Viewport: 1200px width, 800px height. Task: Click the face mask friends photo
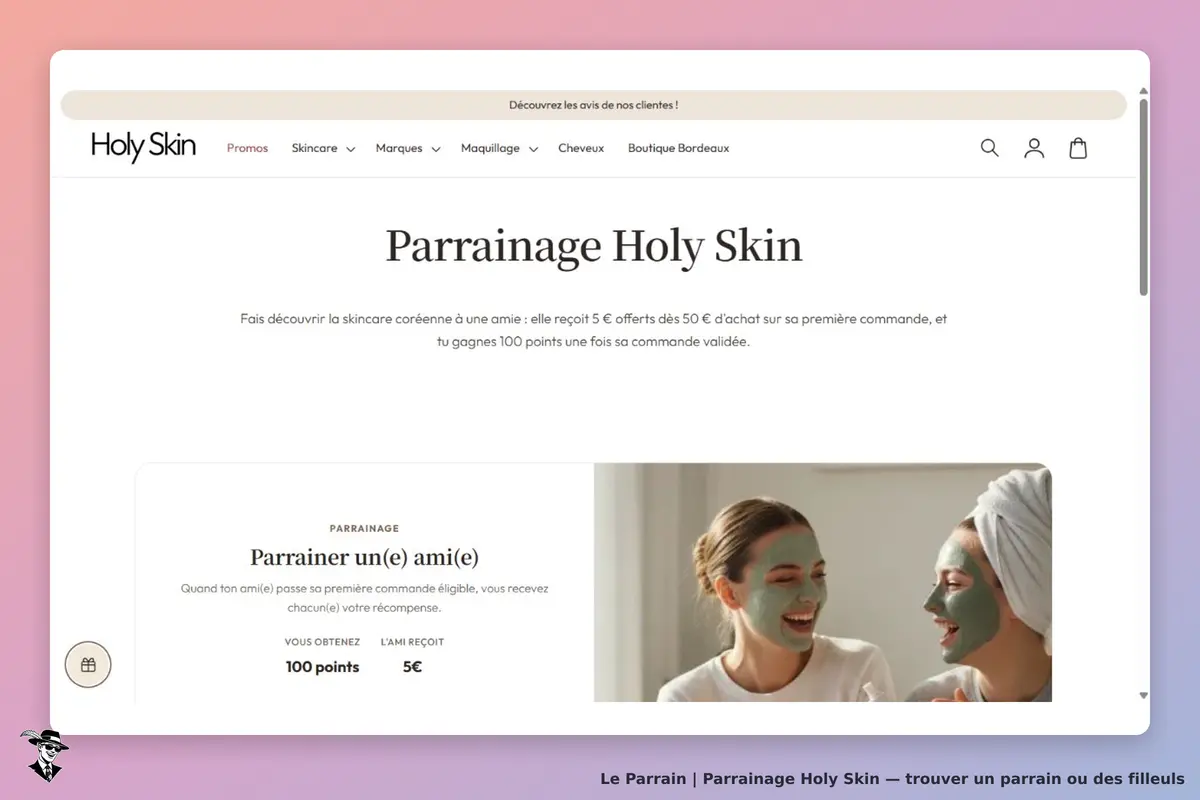point(822,582)
